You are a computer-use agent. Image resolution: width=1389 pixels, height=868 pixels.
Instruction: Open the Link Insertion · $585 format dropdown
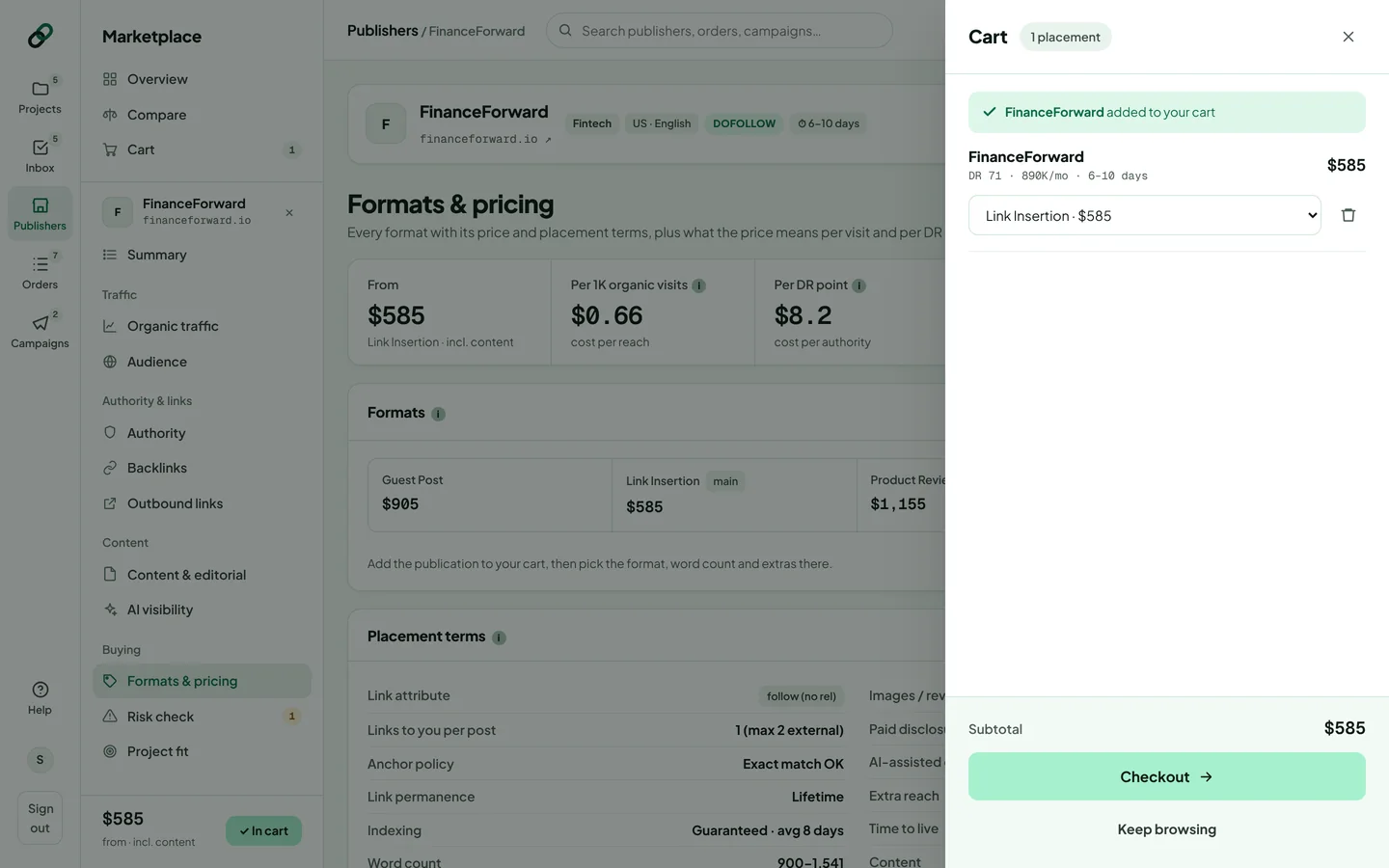[1145, 215]
